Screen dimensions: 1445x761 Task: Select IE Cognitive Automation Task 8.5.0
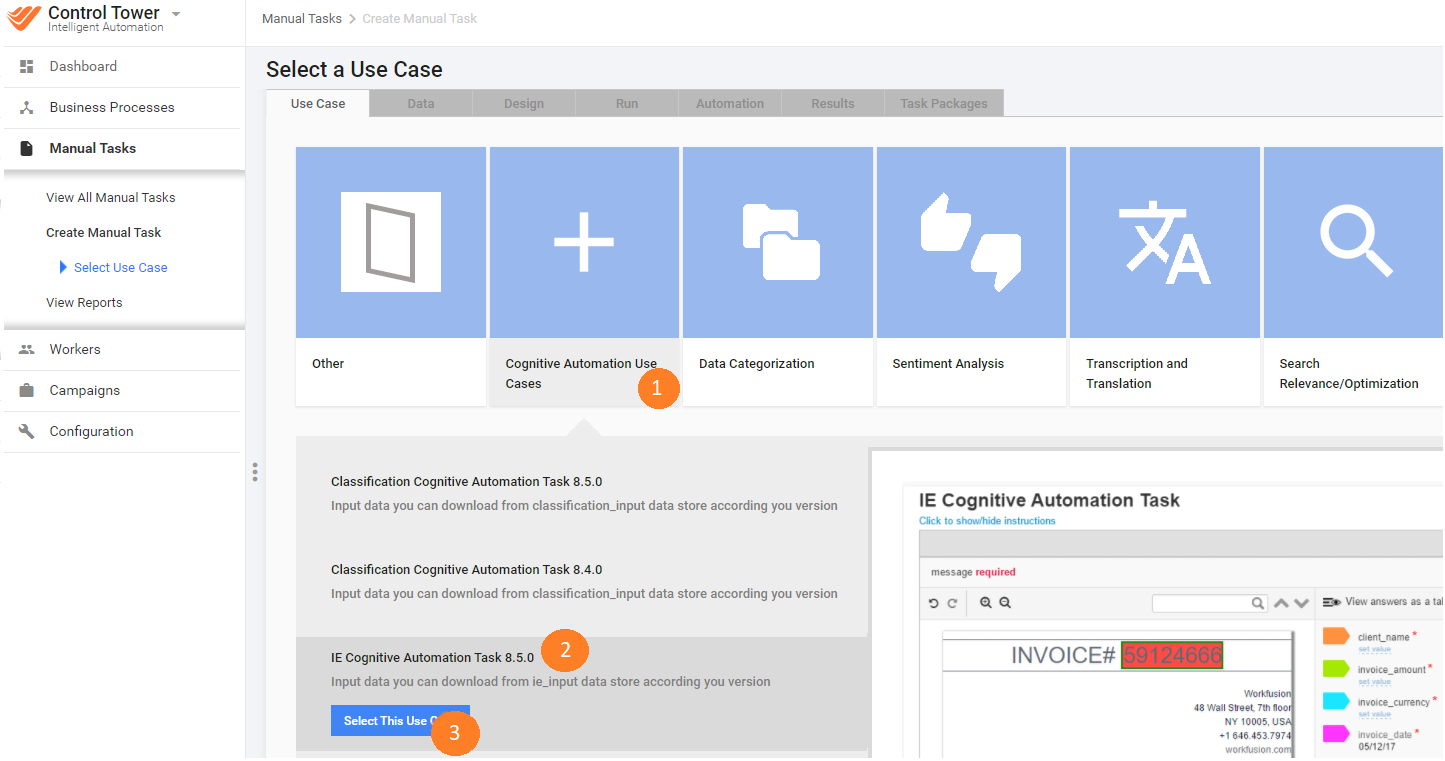pyautogui.click(x=433, y=657)
